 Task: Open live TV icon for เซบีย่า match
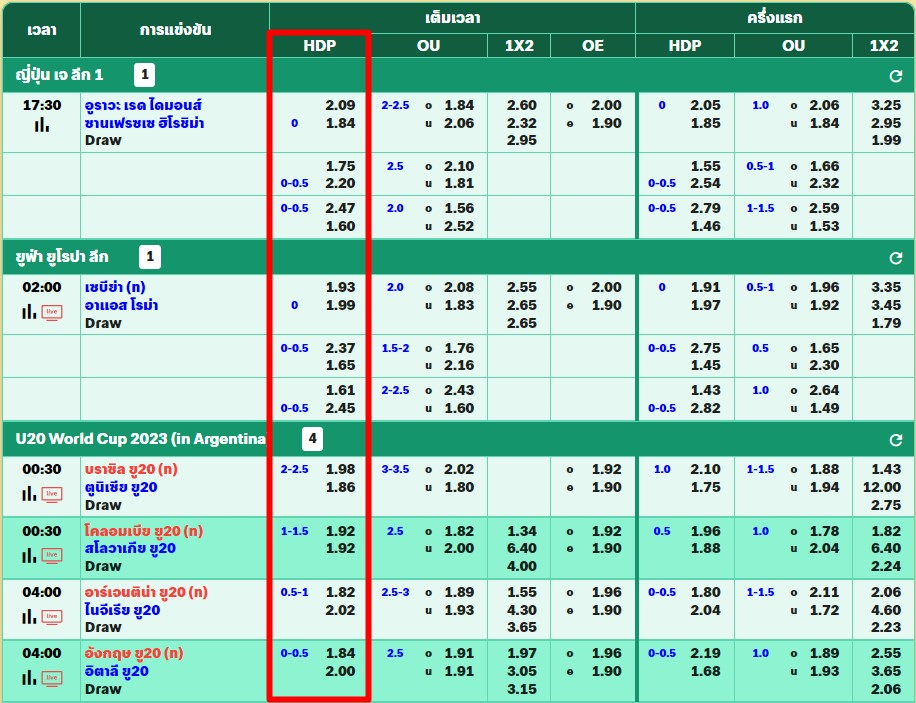point(51,312)
